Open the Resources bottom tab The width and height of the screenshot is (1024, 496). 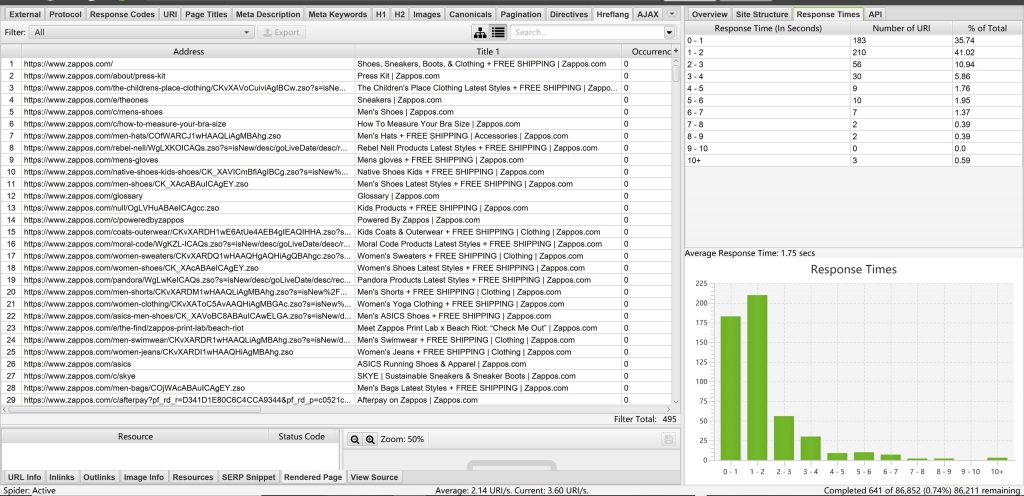(x=193, y=477)
